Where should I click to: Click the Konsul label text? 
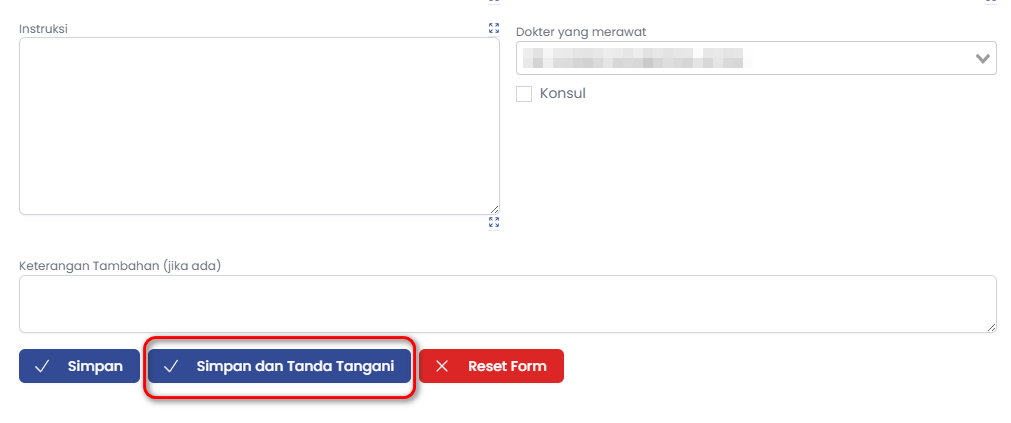(x=562, y=94)
